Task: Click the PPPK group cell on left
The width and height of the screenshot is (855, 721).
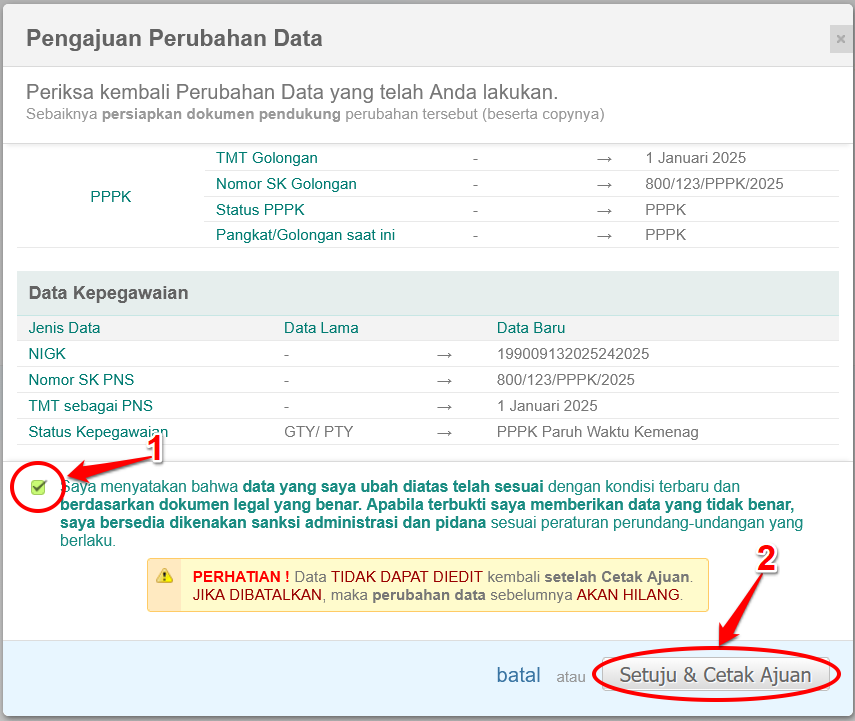Action: pyautogui.click(x=110, y=197)
